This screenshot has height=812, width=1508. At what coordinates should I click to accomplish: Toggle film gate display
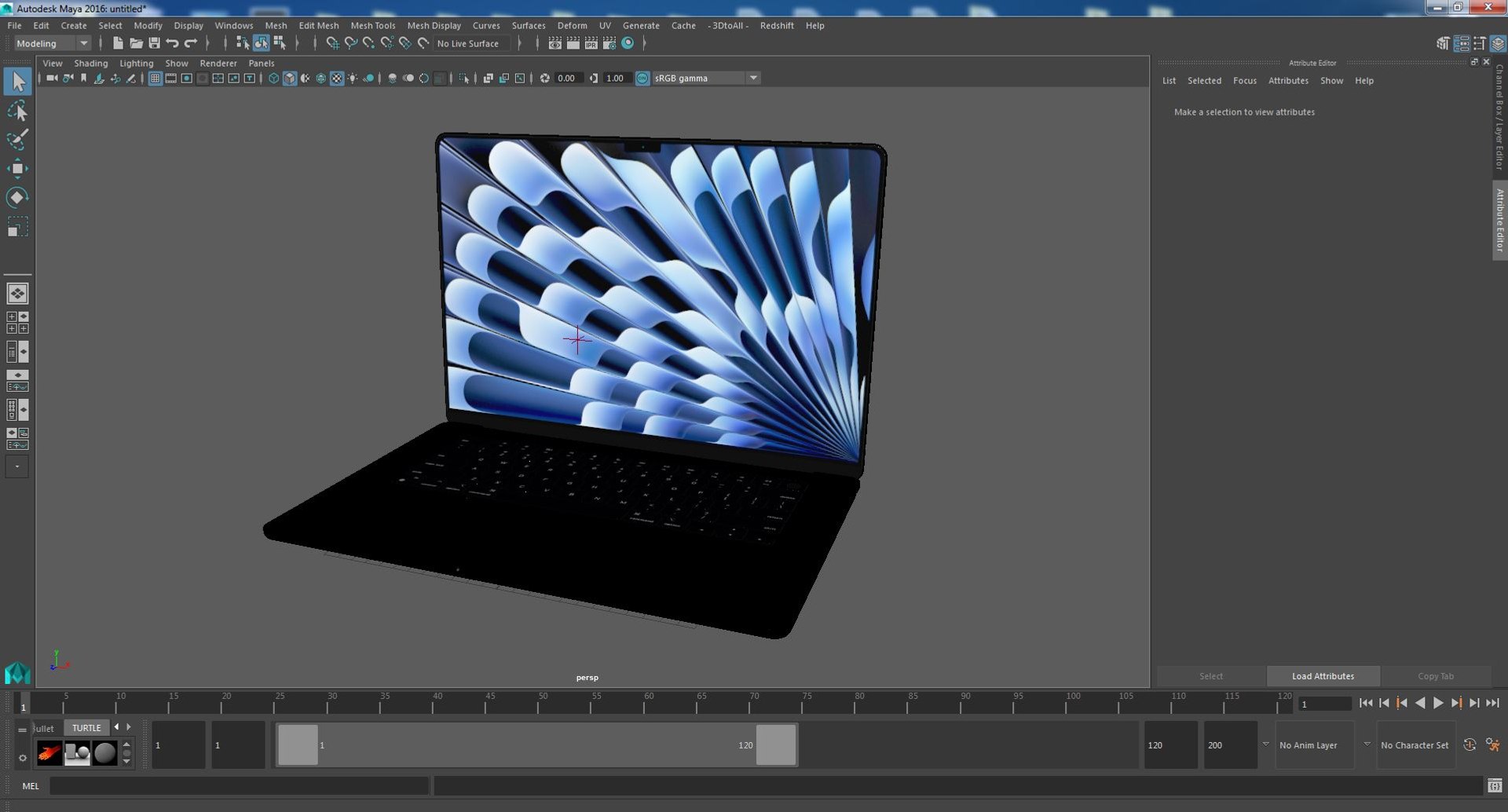point(170,78)
